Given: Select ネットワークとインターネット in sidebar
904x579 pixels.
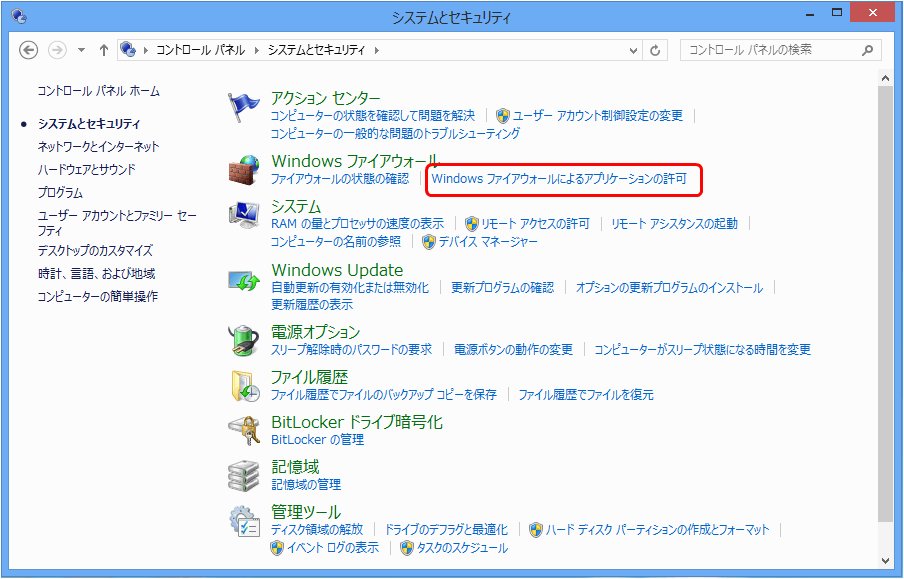Looking at the screenshot, I should [99, 146].
